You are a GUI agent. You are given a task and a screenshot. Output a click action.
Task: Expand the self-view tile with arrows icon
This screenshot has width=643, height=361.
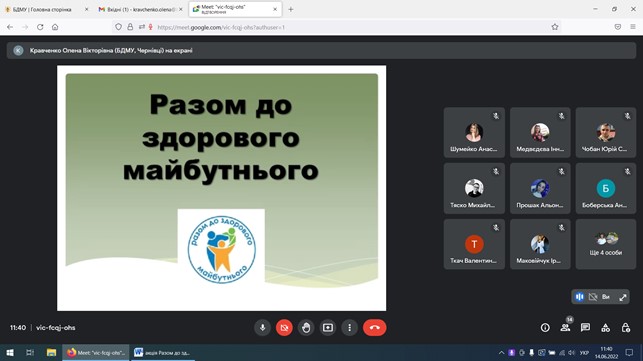pos(623,297)
